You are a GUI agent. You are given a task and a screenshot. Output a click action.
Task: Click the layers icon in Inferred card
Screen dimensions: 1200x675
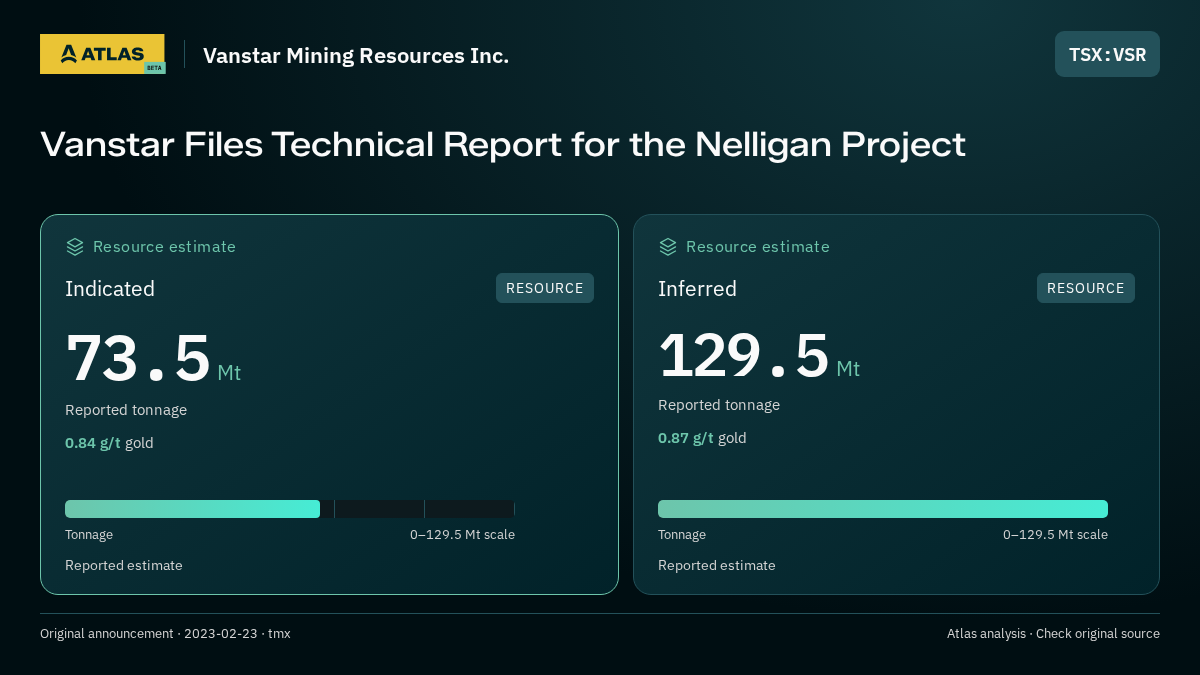tap(668, 247)
